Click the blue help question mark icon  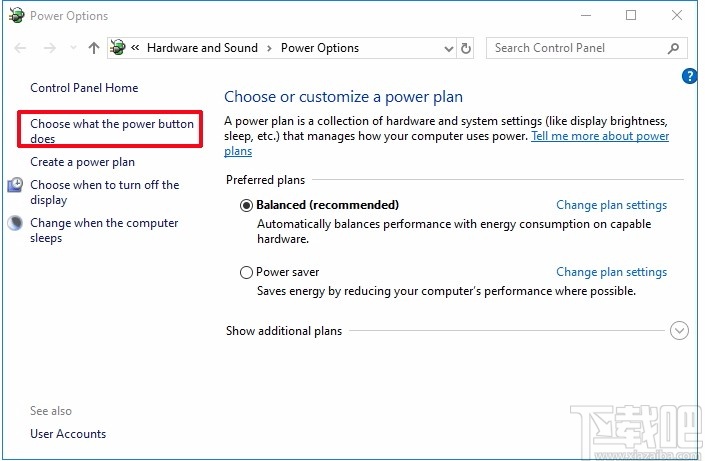(x=689, y=76)
